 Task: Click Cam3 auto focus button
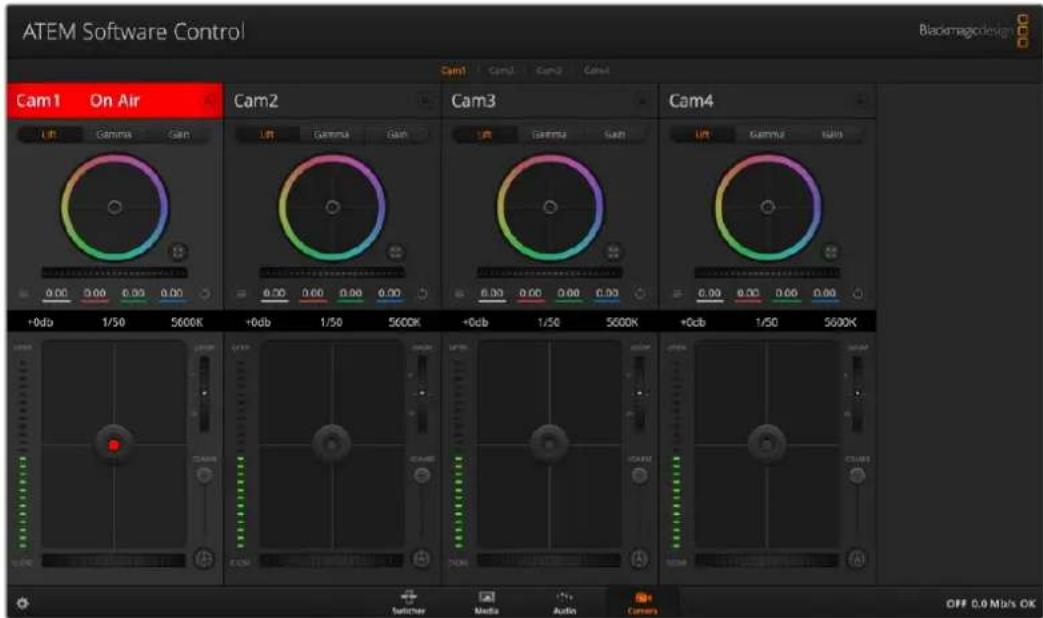point(639,559)
